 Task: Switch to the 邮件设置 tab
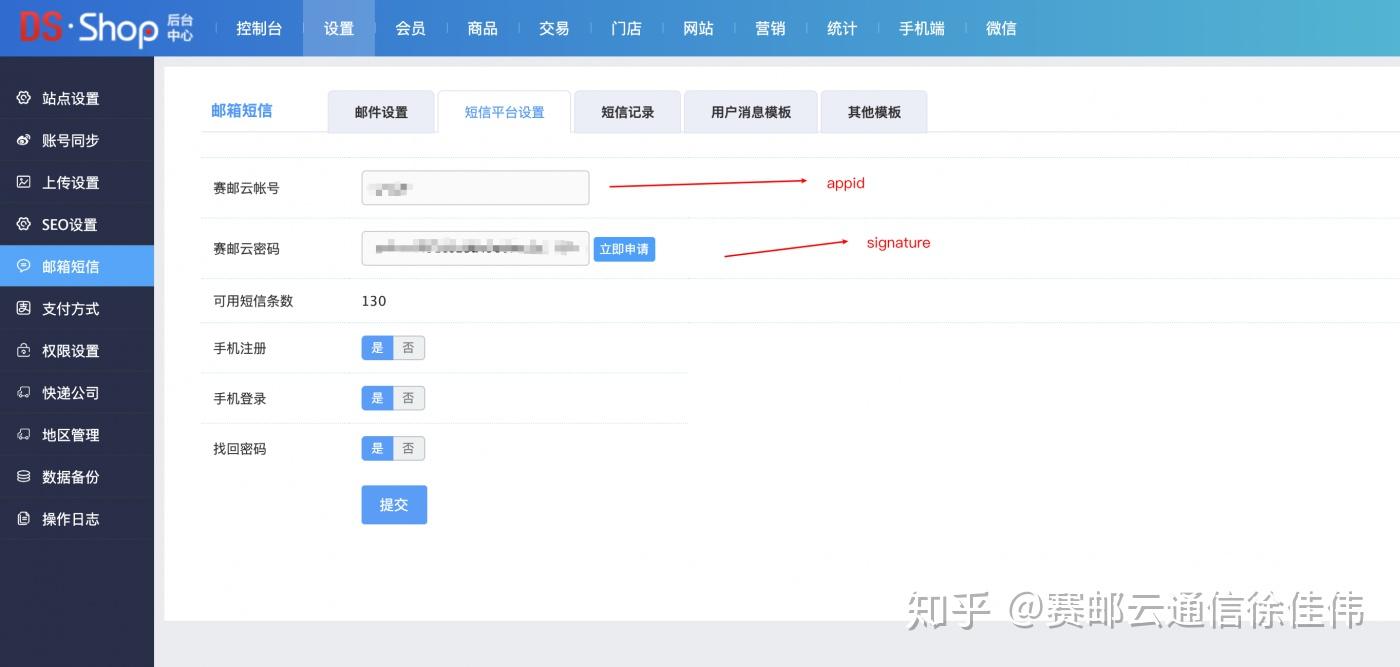(381, 112)
